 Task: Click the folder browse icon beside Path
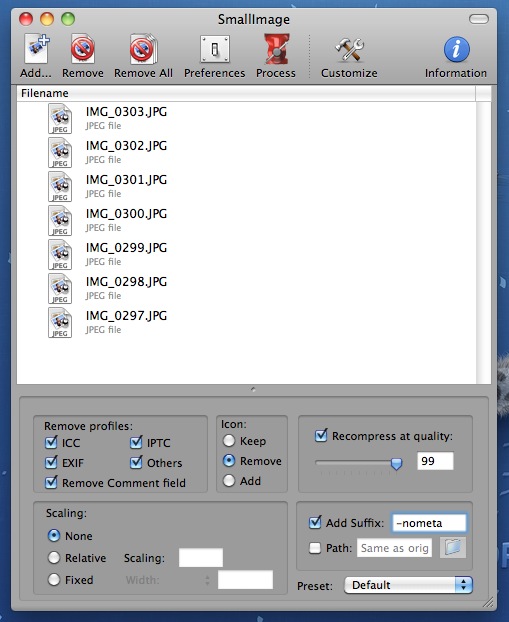453,548
